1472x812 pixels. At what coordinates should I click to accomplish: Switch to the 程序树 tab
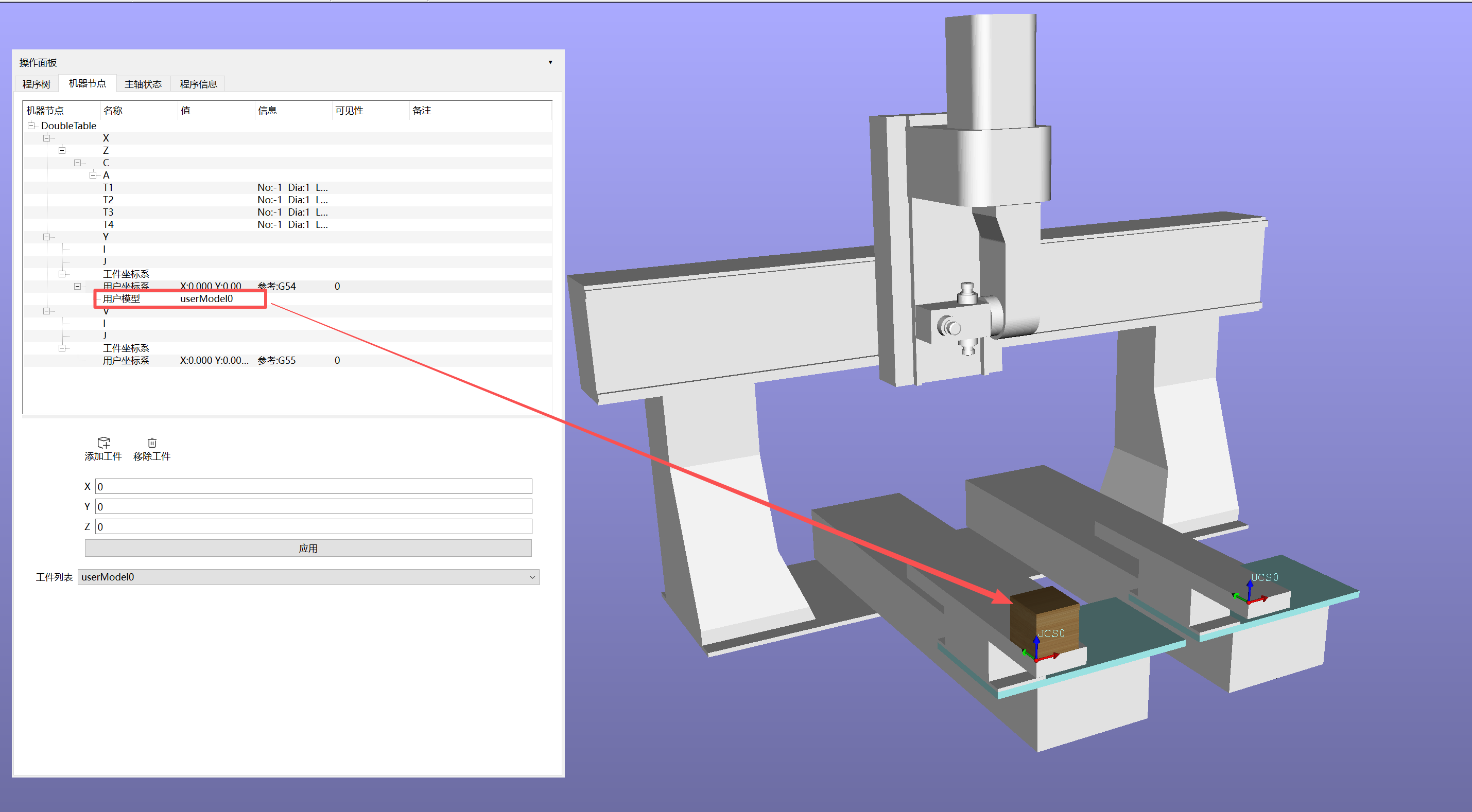[x=37, y=84]
